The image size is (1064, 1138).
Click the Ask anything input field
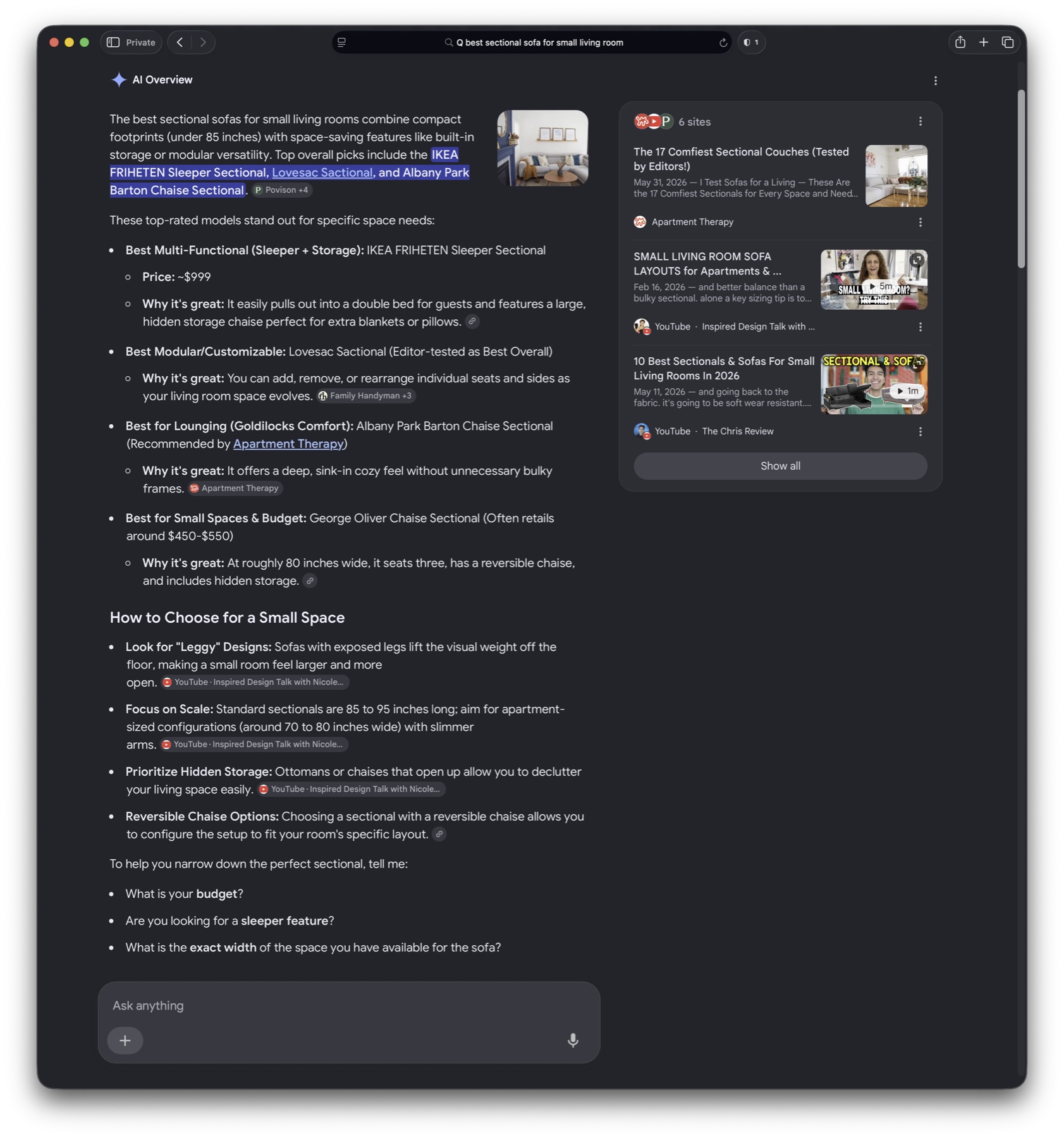tap(349, 1005)
